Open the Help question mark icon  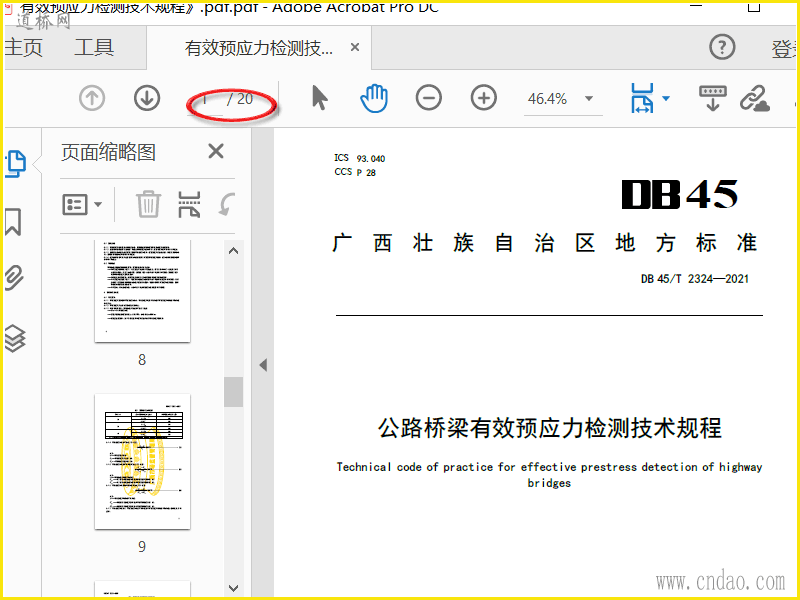(x=722, y=47)
